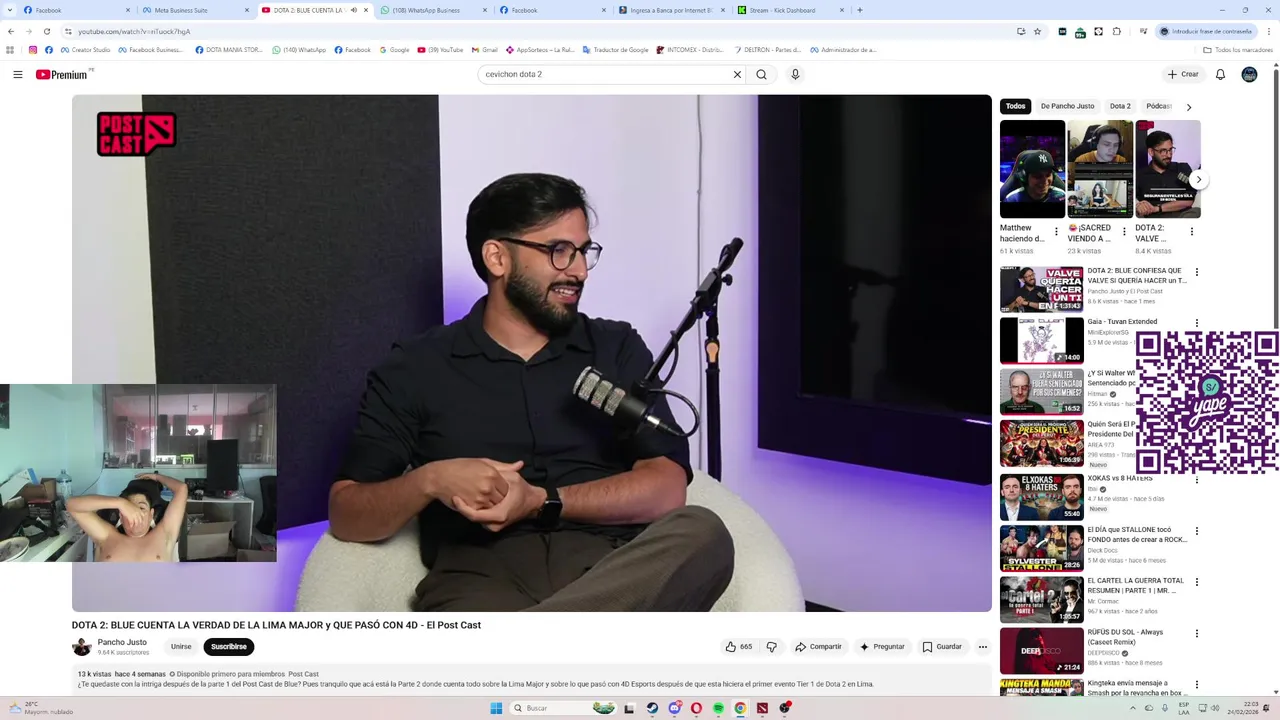1280x720 pixels.
Task: Dislike the video
Action: (x=771, y=647)
